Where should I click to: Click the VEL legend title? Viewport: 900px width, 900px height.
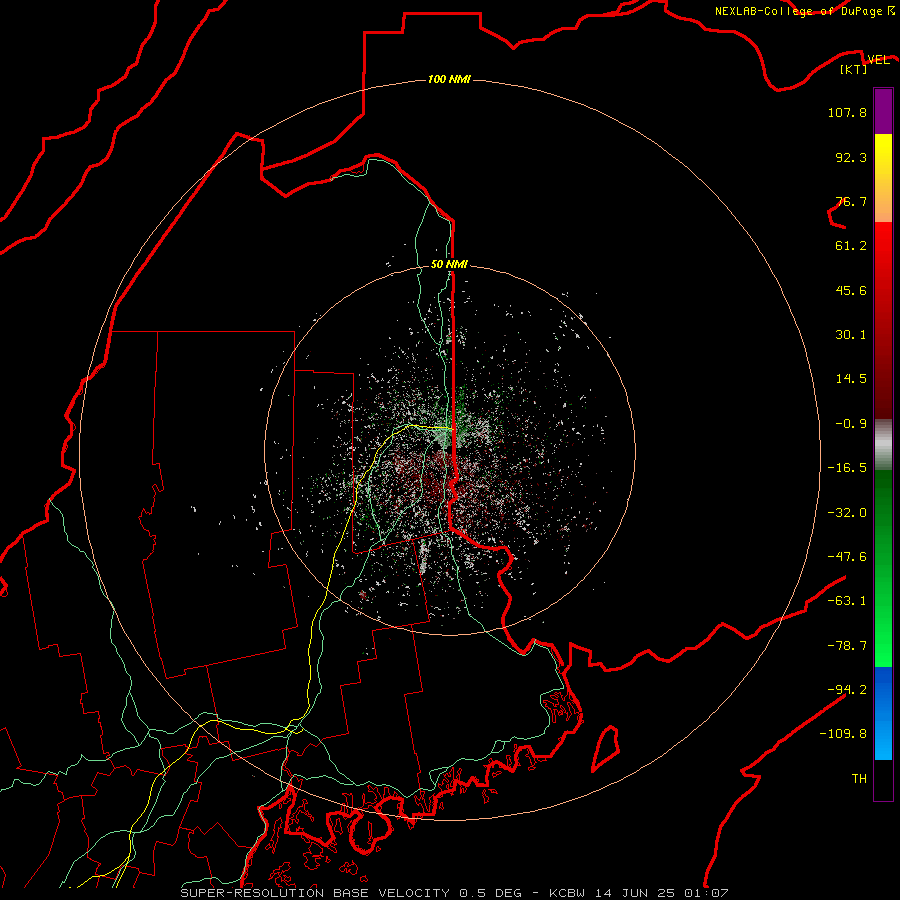(x=878, y=59)
